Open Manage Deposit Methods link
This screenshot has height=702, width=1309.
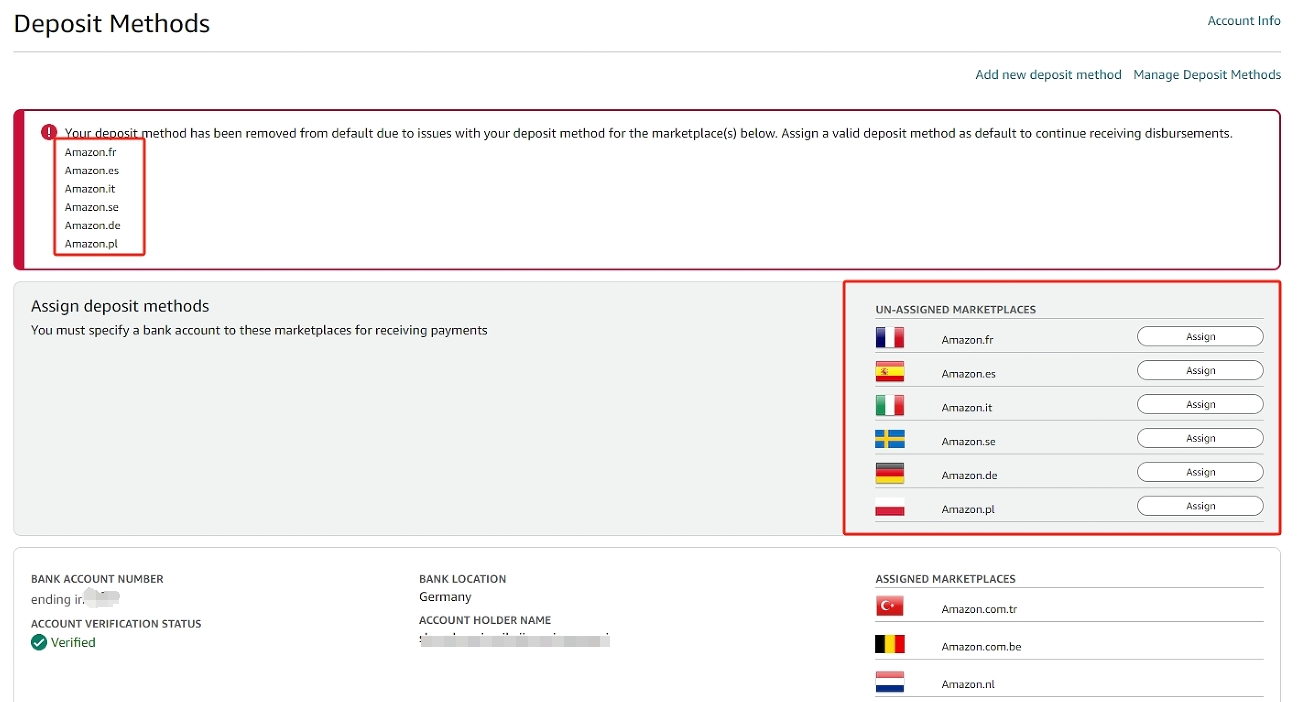[x=1207, y=75]
